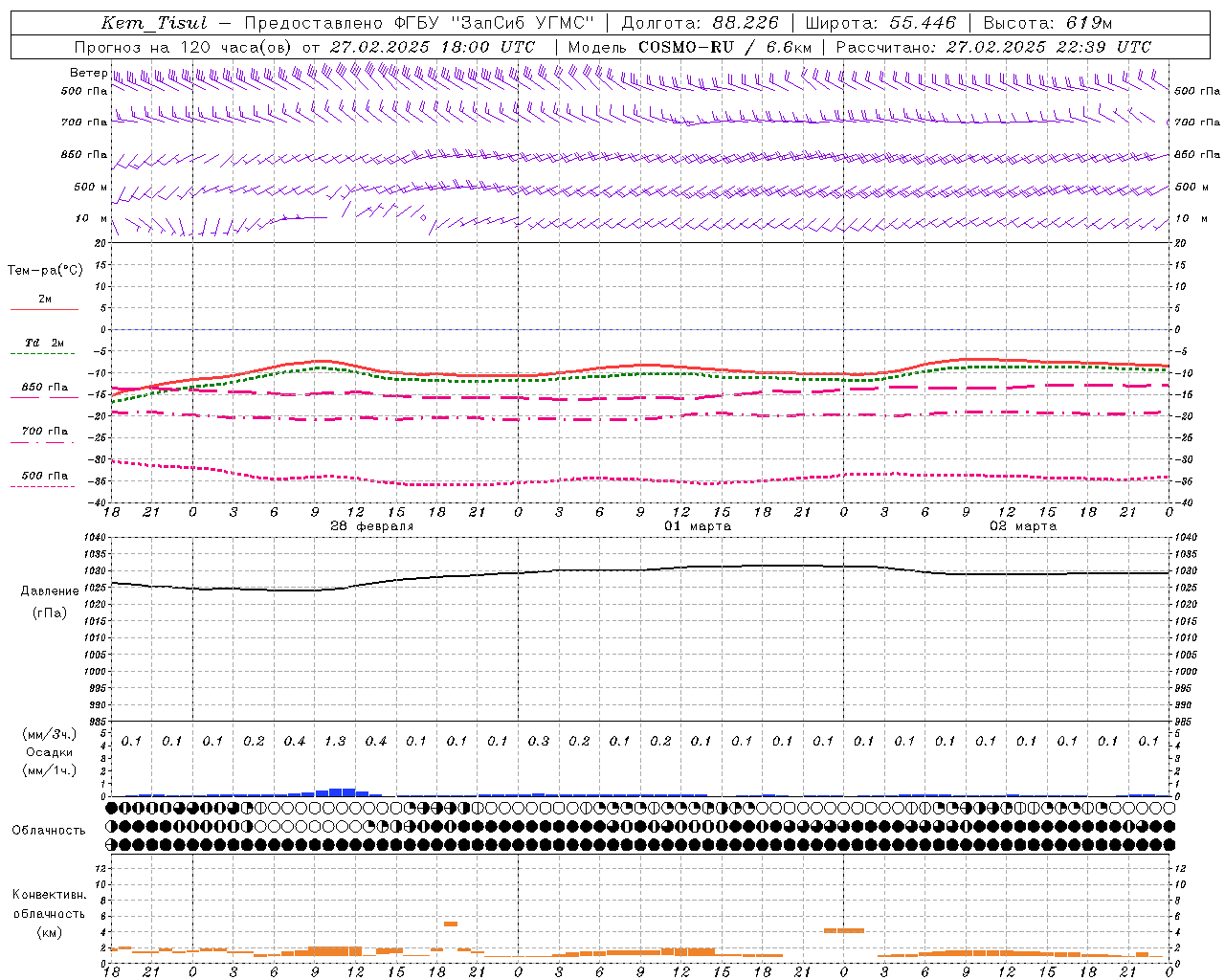Click the black pressure curve
This screenshot has width=1225, height=980.
[640, 570]
